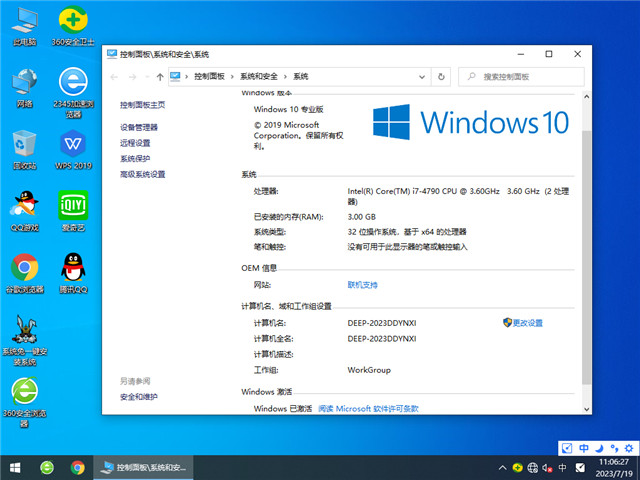
Task: Expand the address bar history dropdown
Action: pyautogui.click(x=422, y=77)
